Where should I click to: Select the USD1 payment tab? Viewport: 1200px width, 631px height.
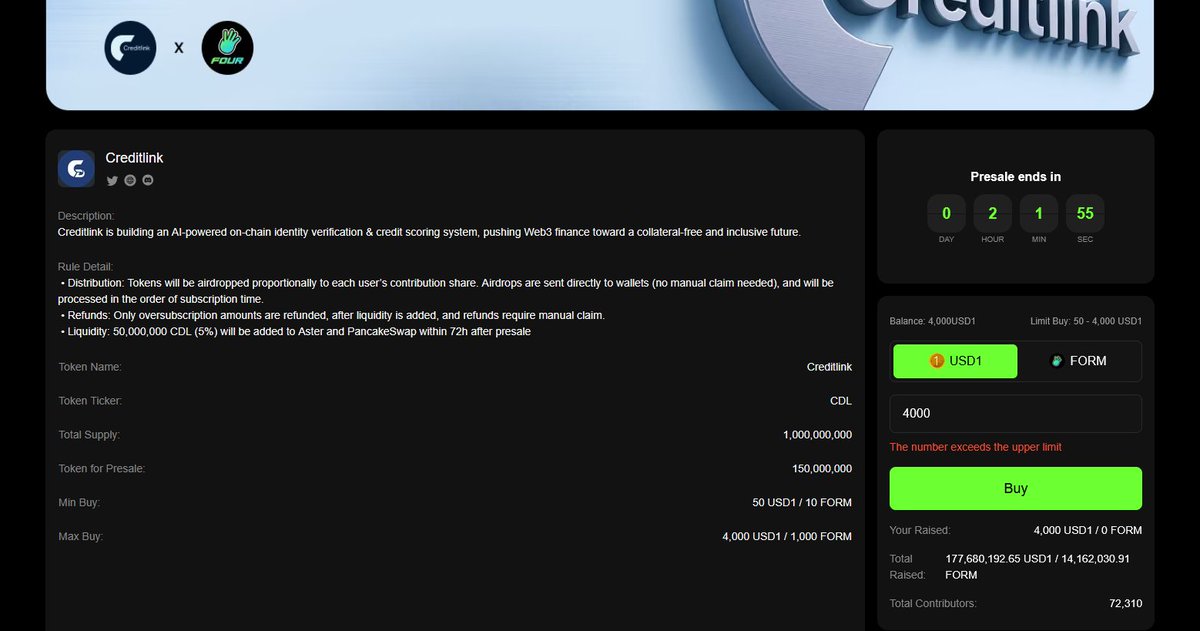point(955,361)
